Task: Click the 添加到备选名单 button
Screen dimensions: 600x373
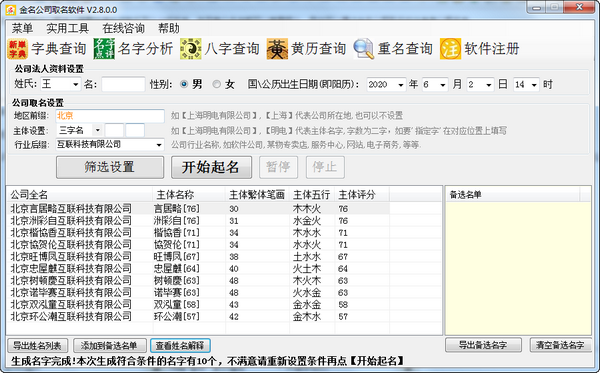Action: tap(110, 346)
